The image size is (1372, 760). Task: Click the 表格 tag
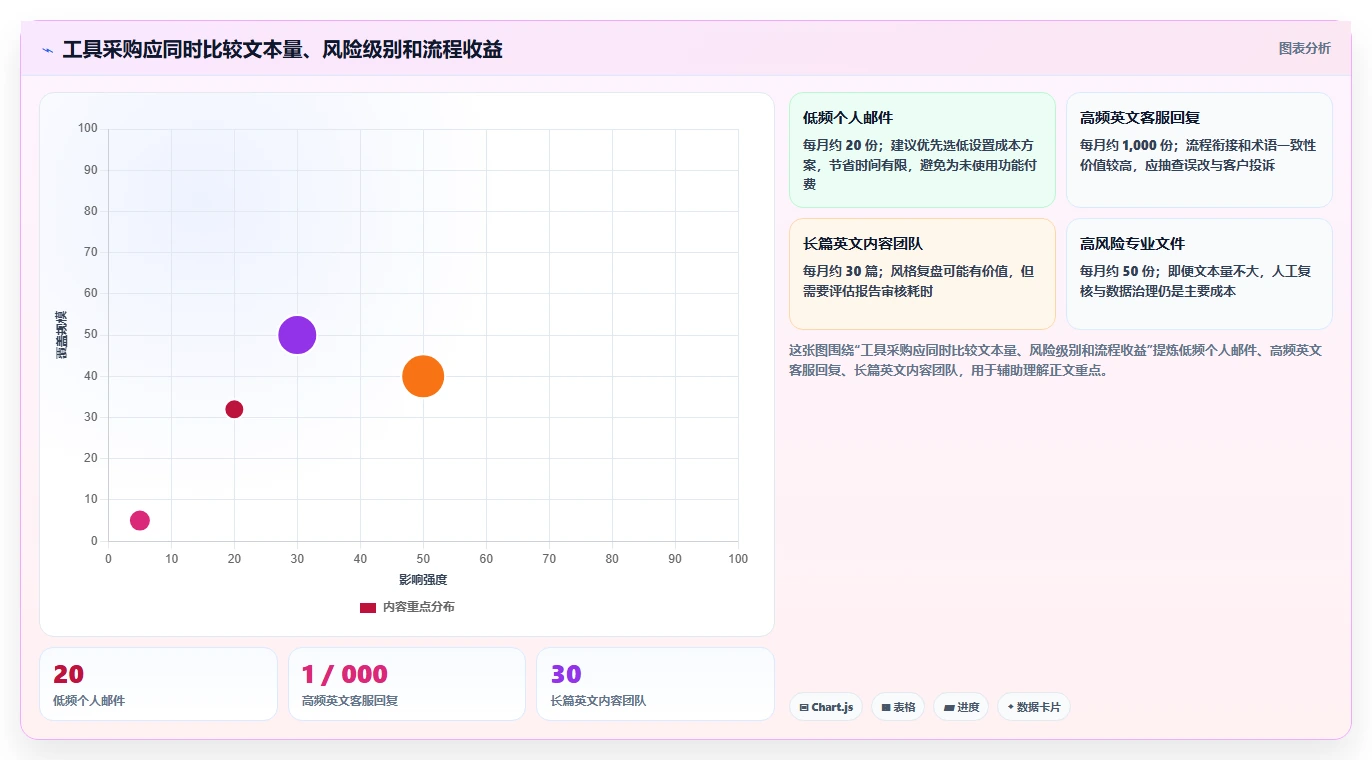(898, 707)
